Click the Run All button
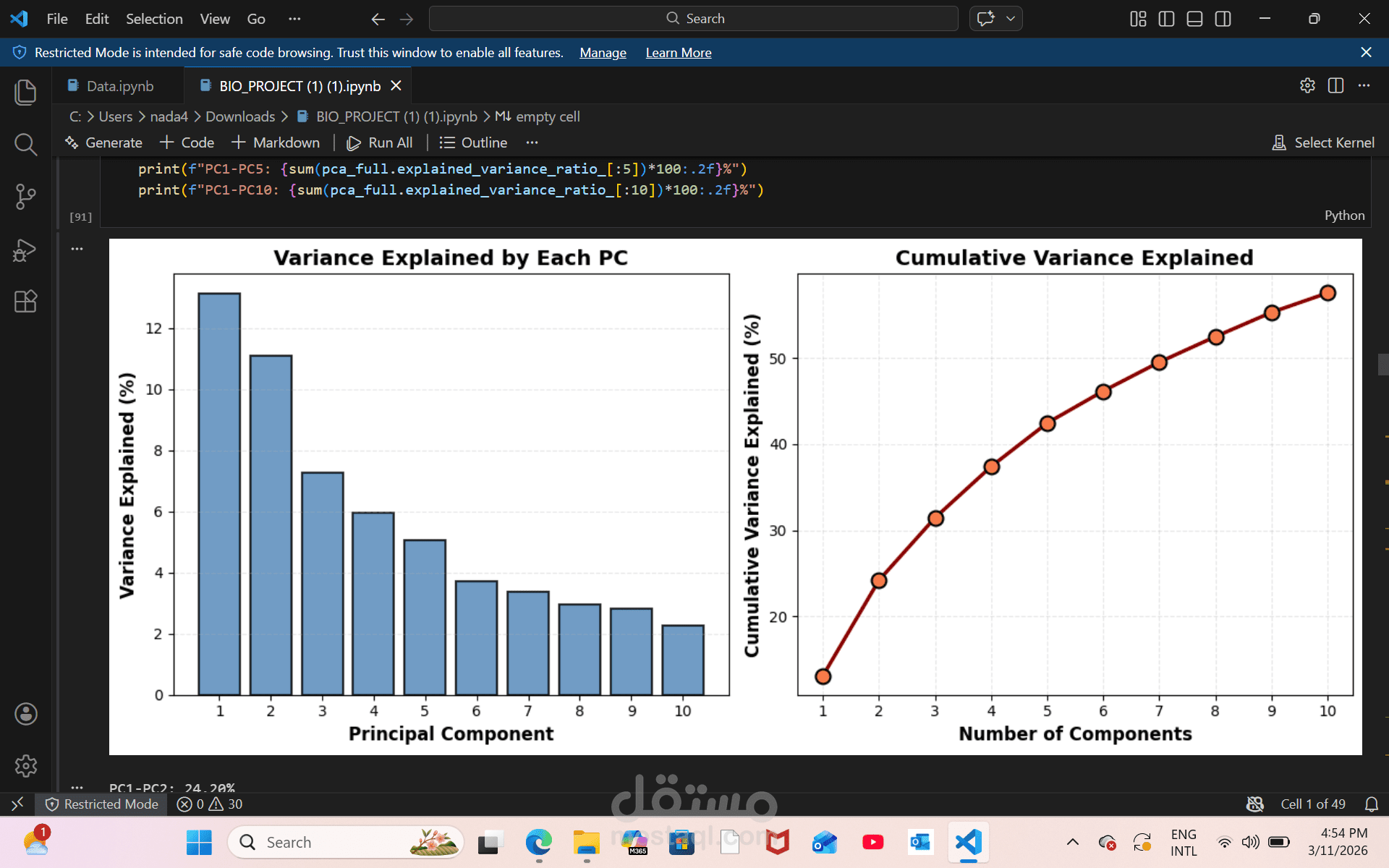Screen dimensions: 1389x868 point(380,142)
